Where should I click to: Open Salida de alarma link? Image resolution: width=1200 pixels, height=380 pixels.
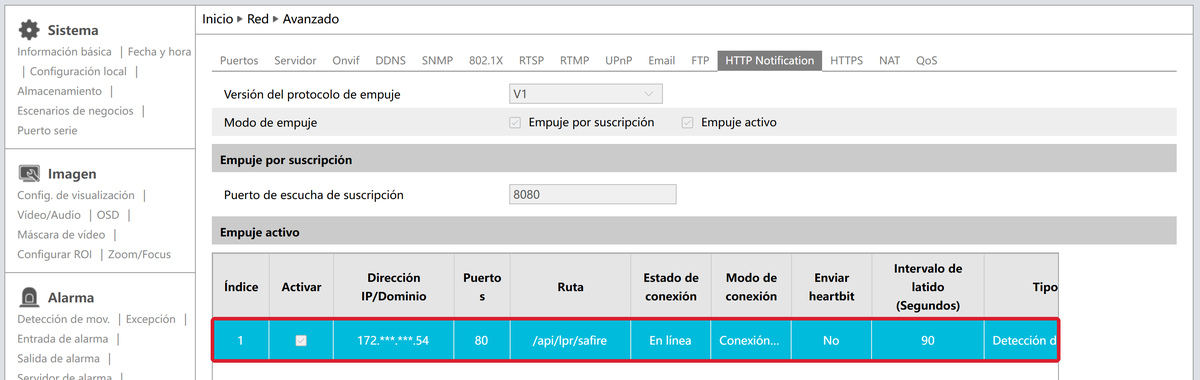(x=58, y=358)
